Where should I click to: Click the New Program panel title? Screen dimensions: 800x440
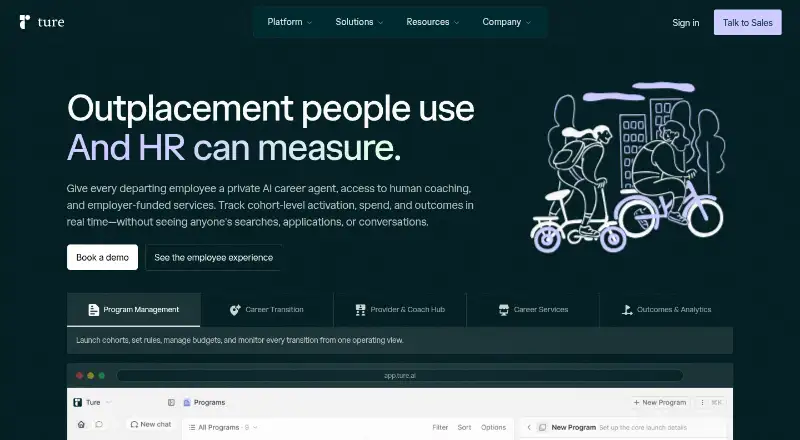click(573, 427)
